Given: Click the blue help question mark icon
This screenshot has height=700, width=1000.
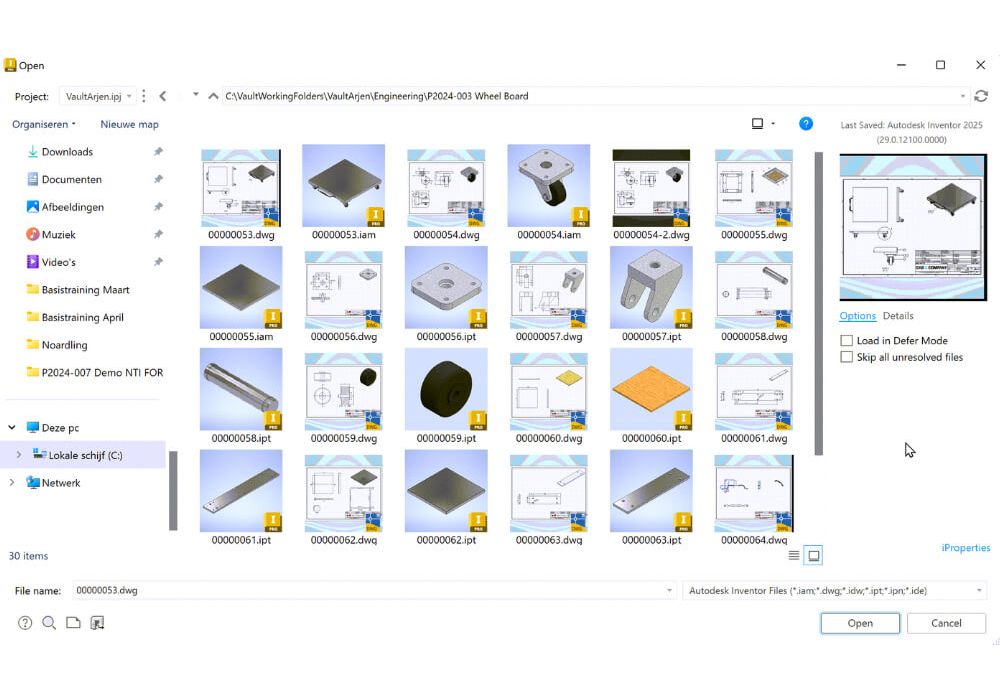Looking at the screenshot, I should click(x=806, y=124).
